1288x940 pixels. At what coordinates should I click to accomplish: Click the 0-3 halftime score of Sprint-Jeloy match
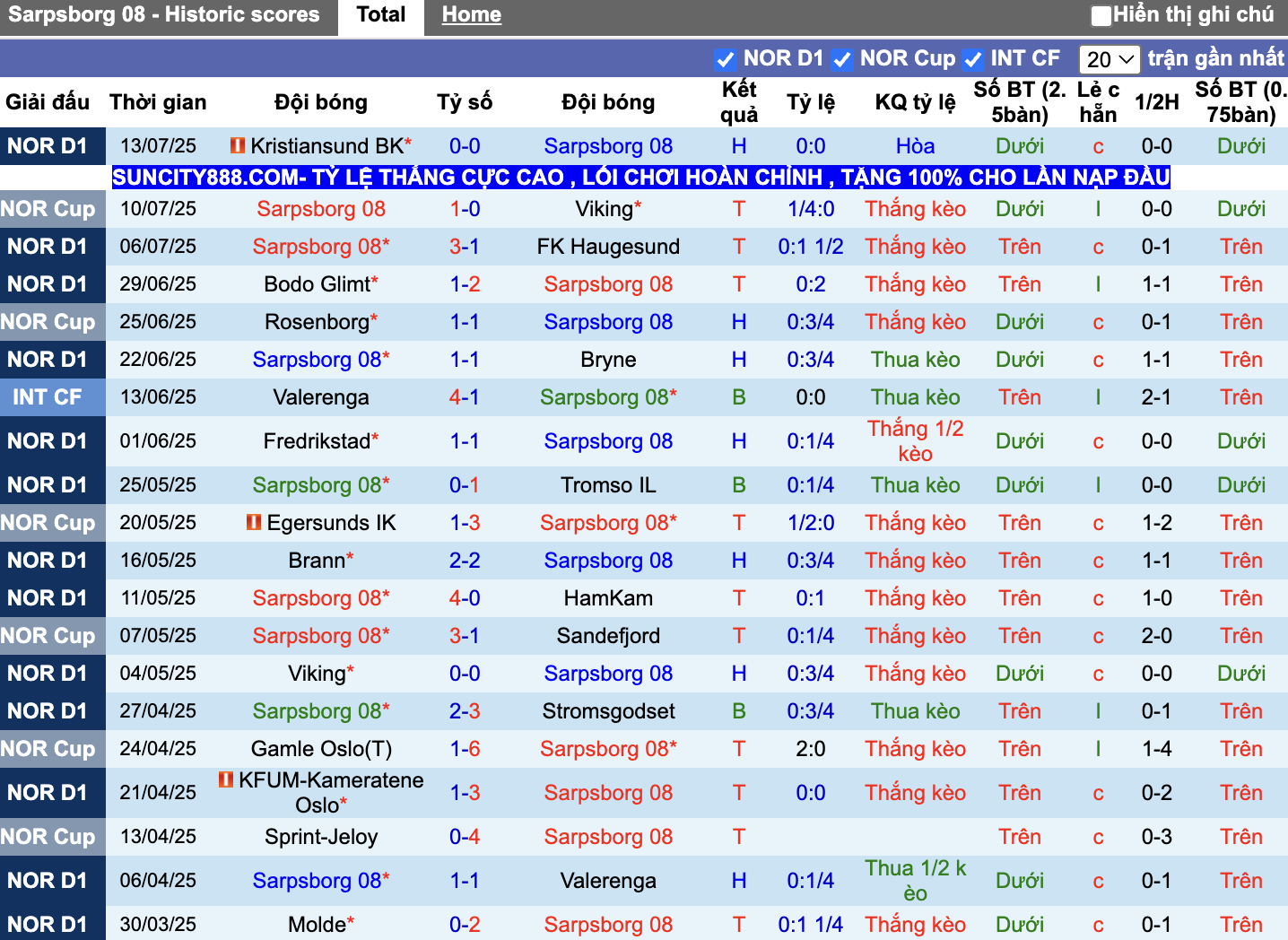coord(1156,837)
